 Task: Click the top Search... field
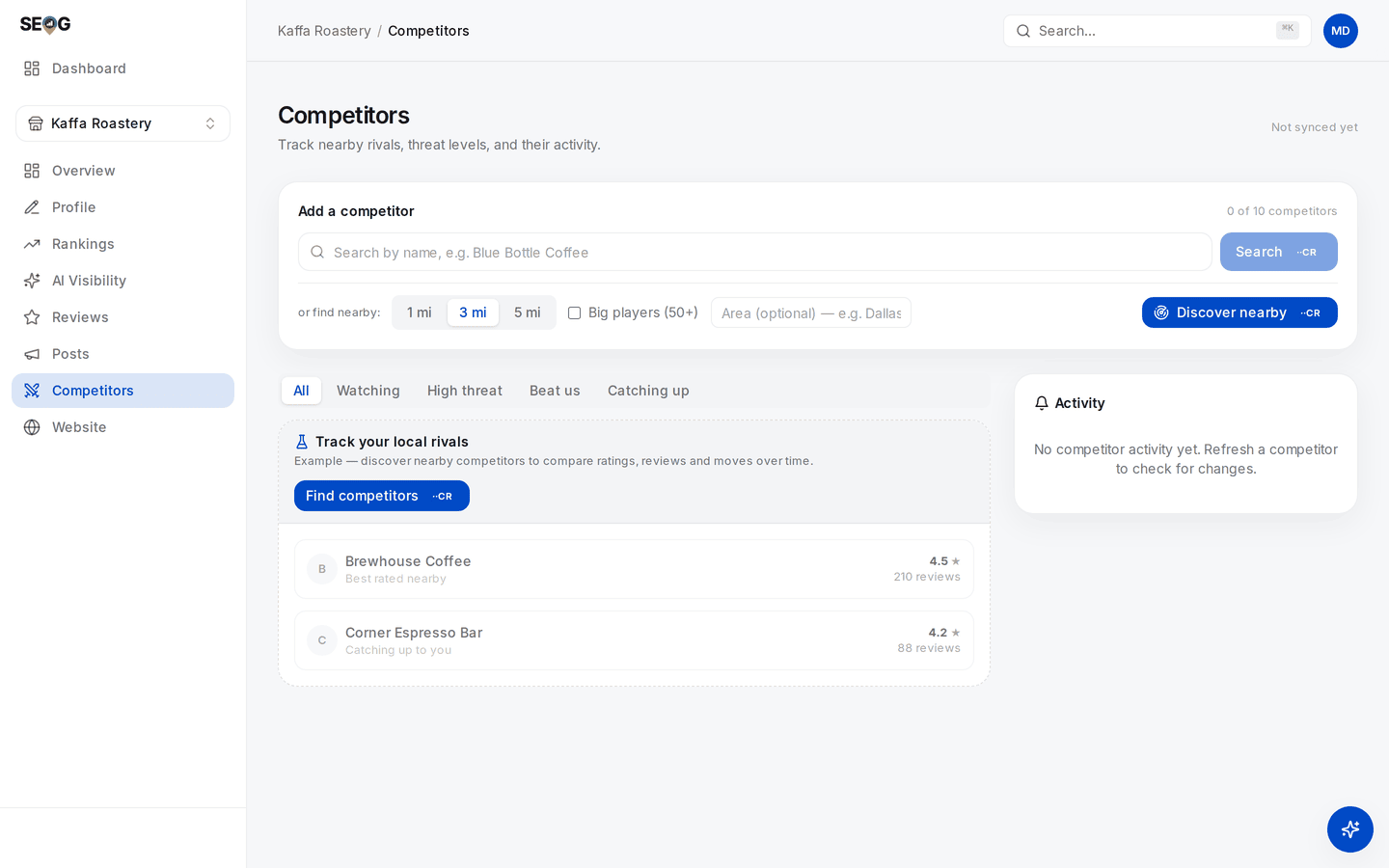[1157, 31]
